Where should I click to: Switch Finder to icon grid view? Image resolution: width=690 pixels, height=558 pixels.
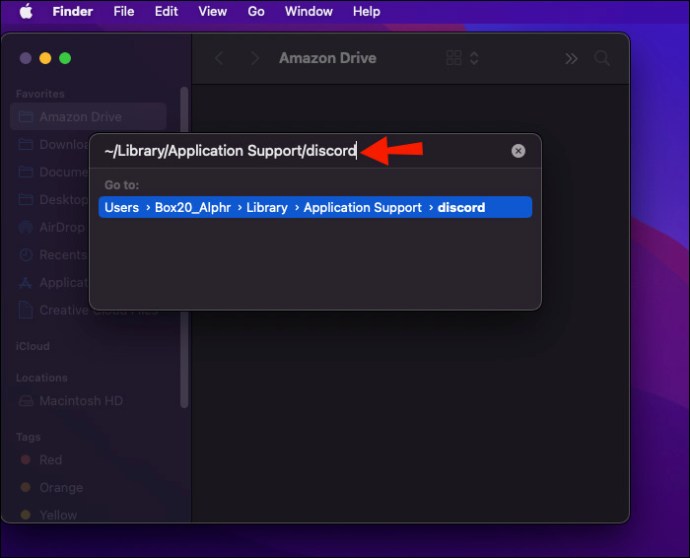coord(454,58)
